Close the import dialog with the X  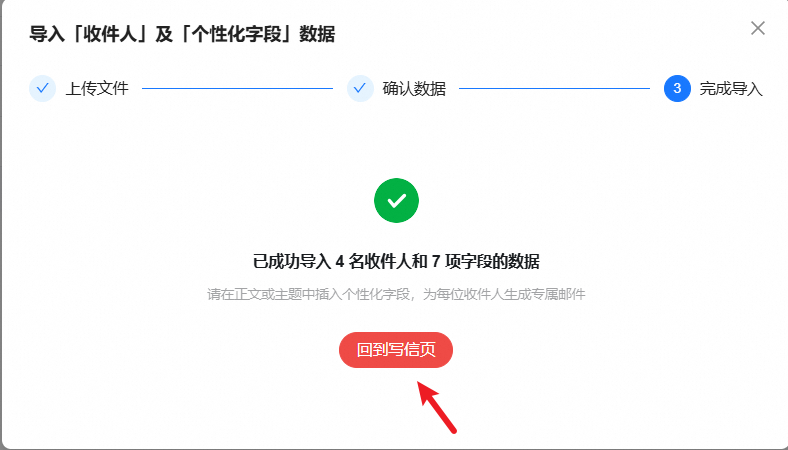pyautogui.click(x=757, y=28)
